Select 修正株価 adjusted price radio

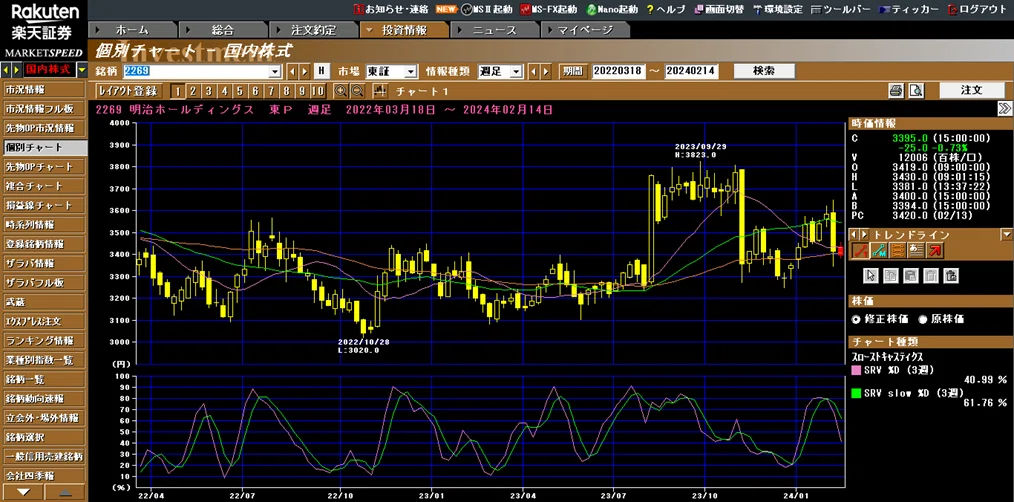858,319
